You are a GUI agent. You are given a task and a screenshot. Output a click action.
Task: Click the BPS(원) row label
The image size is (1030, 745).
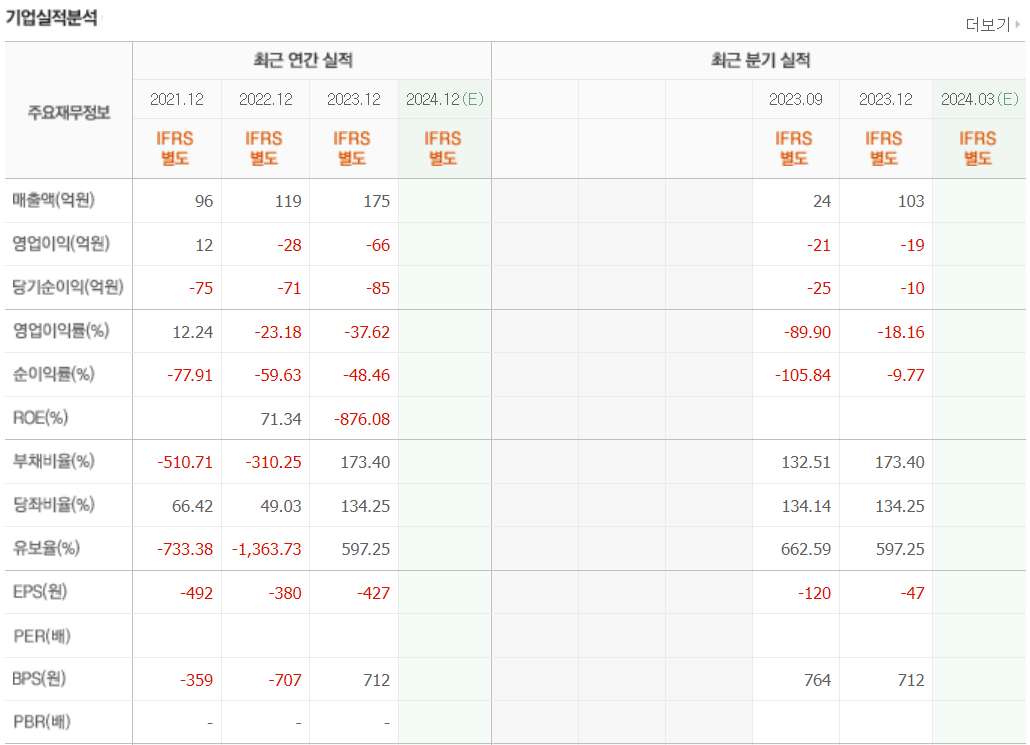(39, 679)
